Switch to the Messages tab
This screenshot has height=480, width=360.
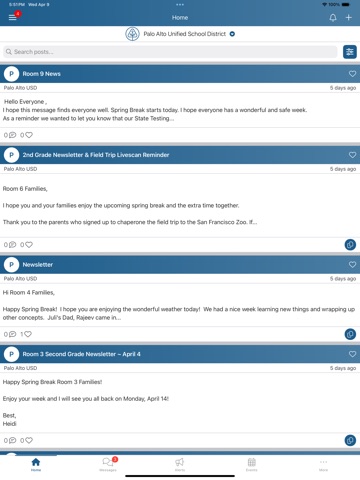click(x=108, y=464)
